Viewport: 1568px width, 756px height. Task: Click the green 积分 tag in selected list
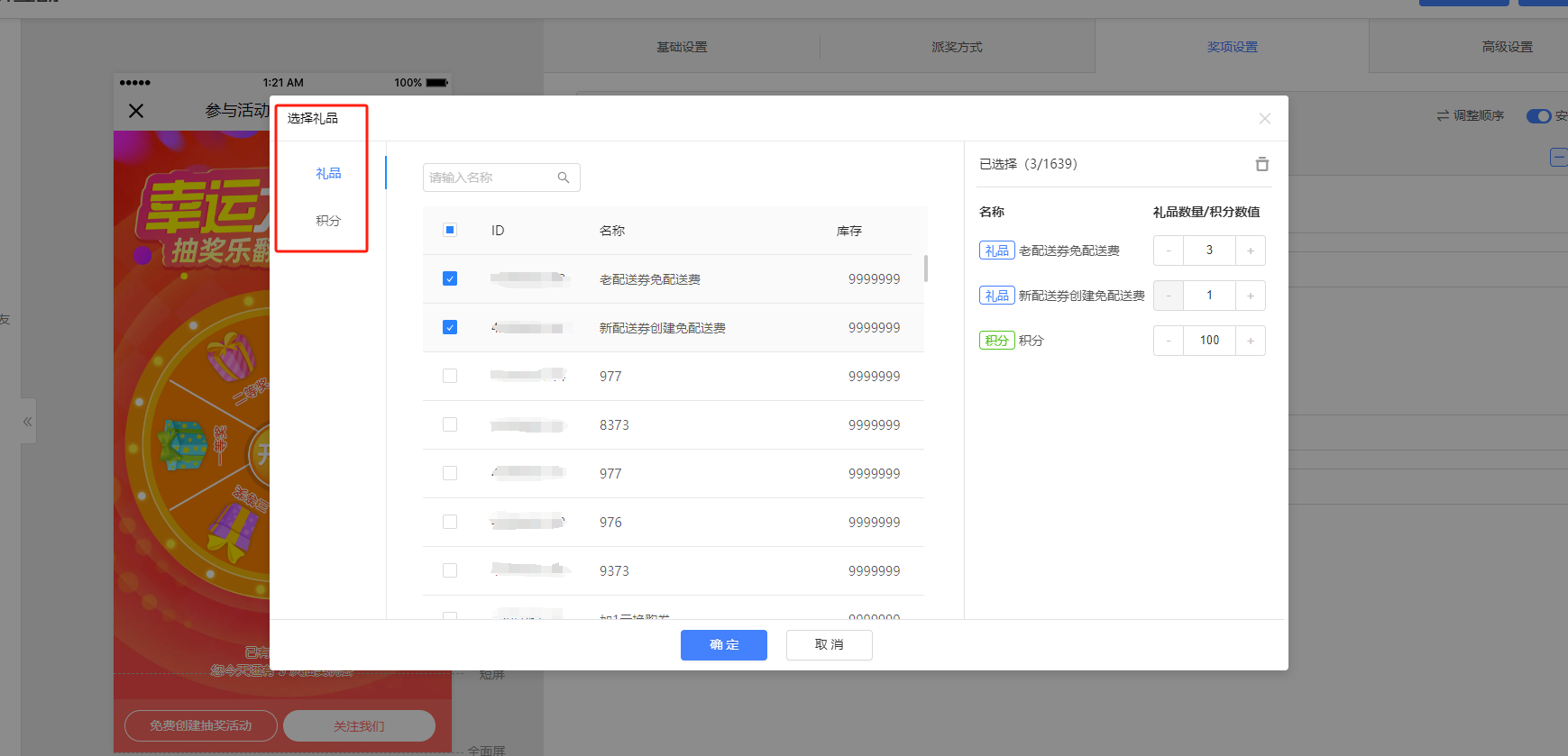[x=997, y=341]
